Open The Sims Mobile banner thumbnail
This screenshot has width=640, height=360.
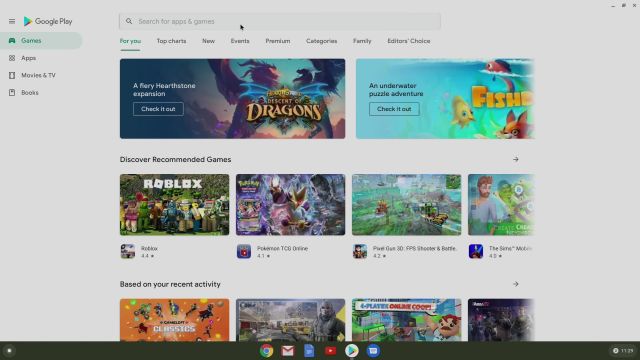501,204
